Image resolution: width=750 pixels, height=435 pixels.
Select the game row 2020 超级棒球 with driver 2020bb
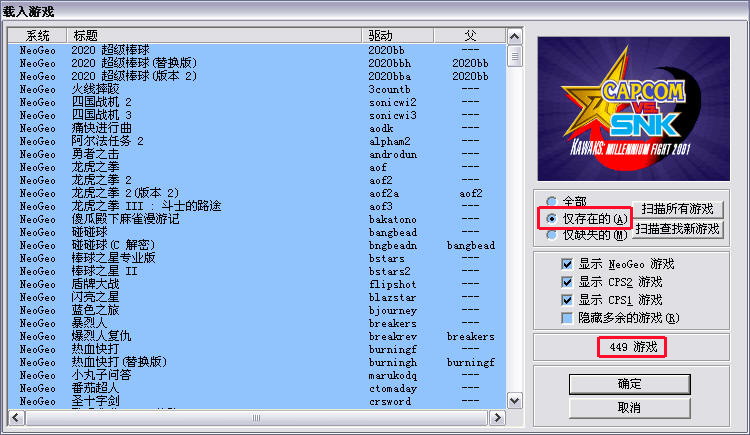pos(257,50)
